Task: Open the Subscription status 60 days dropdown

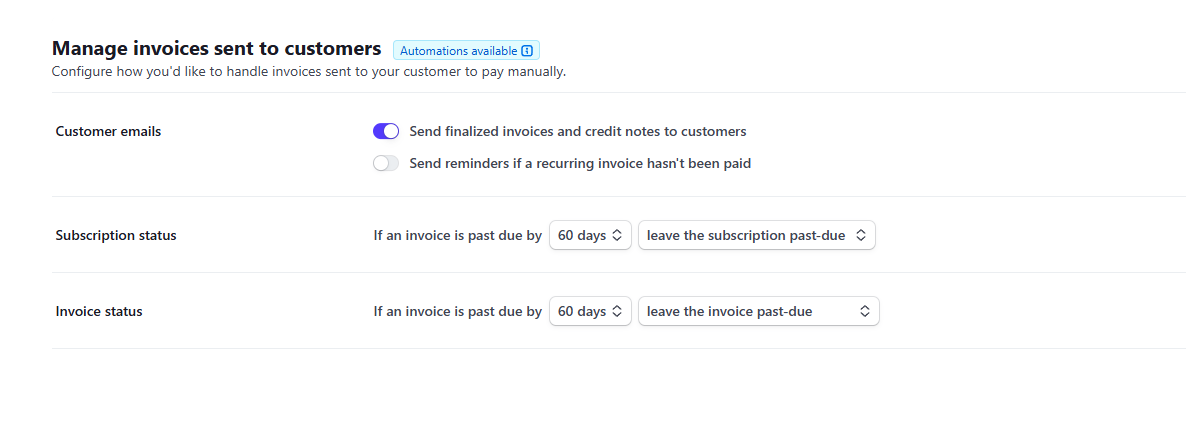Action: tap(590, 236)
